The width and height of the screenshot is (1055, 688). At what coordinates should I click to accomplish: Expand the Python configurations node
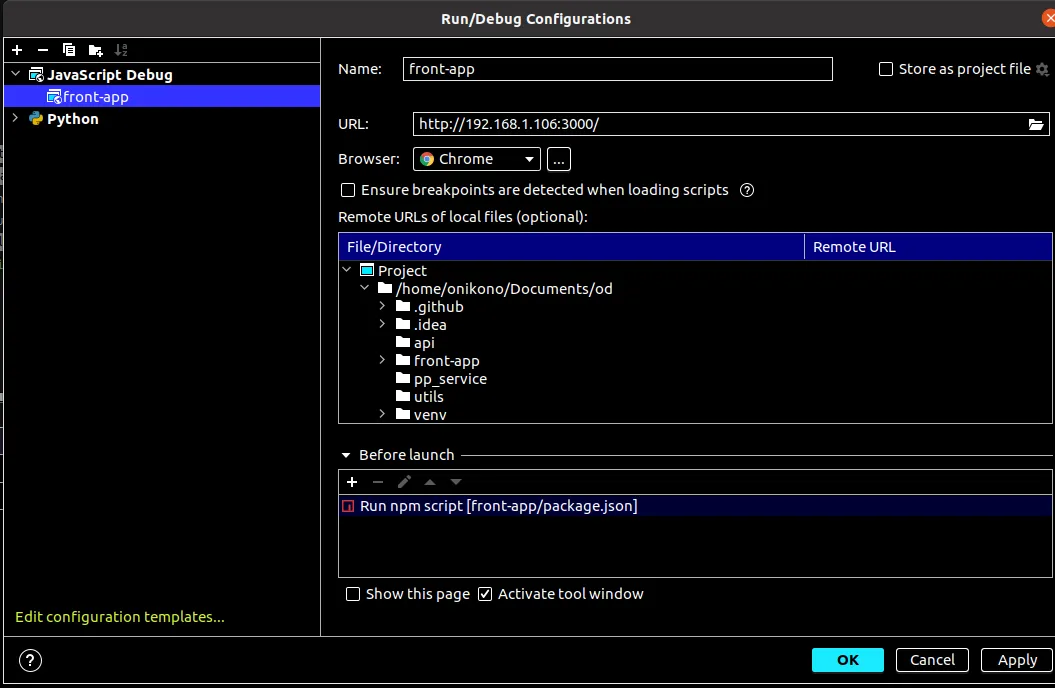pos(15,118)
